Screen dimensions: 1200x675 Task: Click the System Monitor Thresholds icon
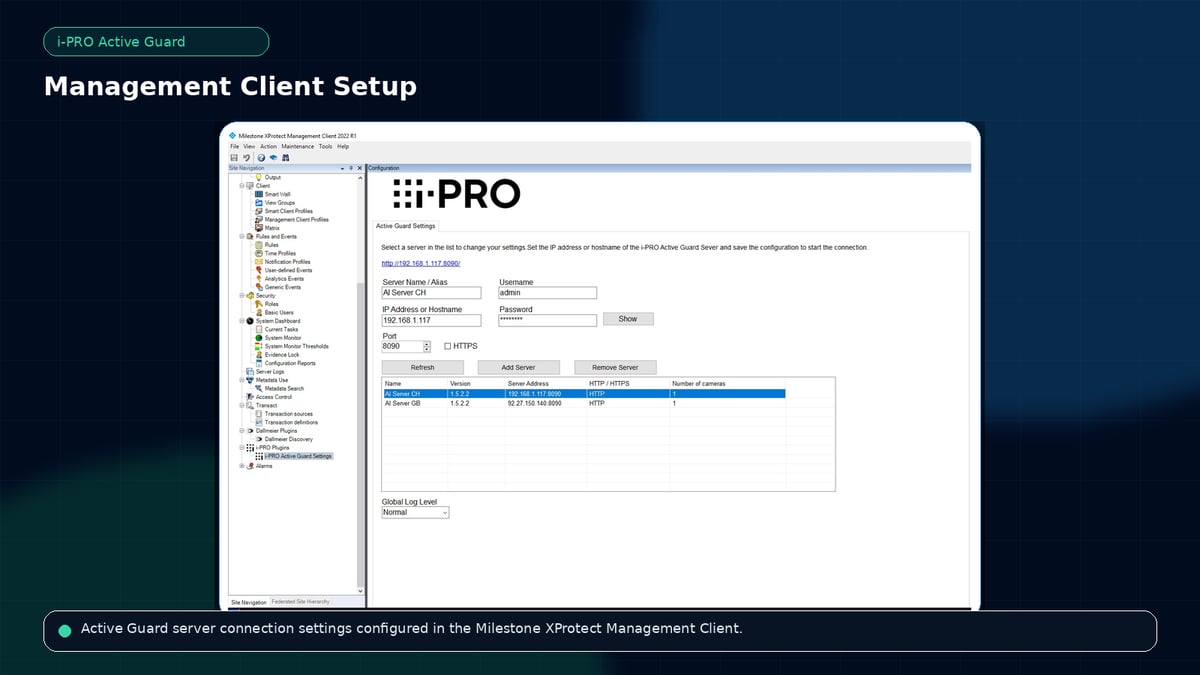pos(259,346)
